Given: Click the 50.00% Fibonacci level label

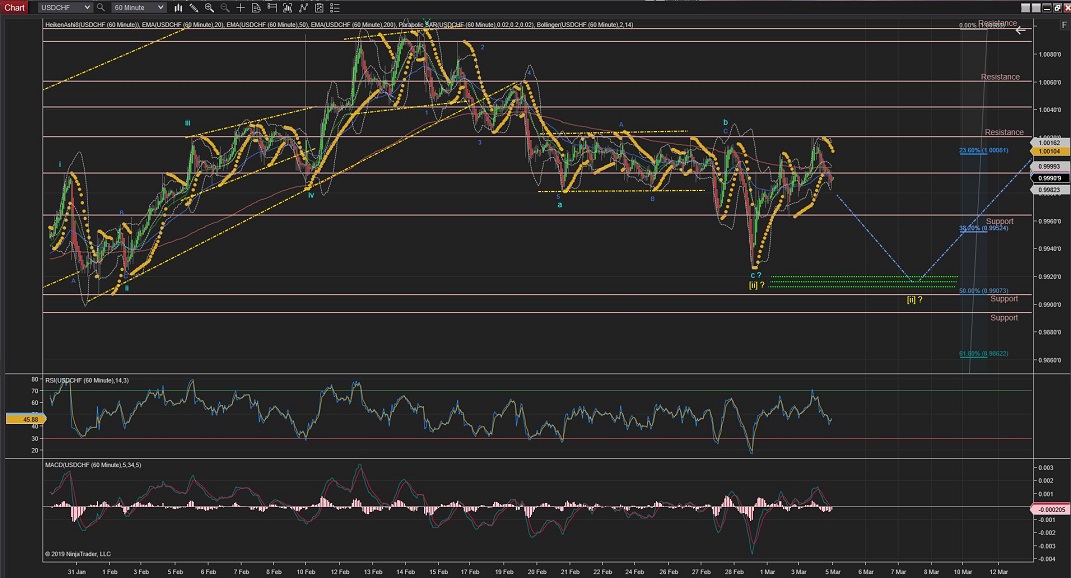Looking at the screenshot, I should [x=984, y=291].
